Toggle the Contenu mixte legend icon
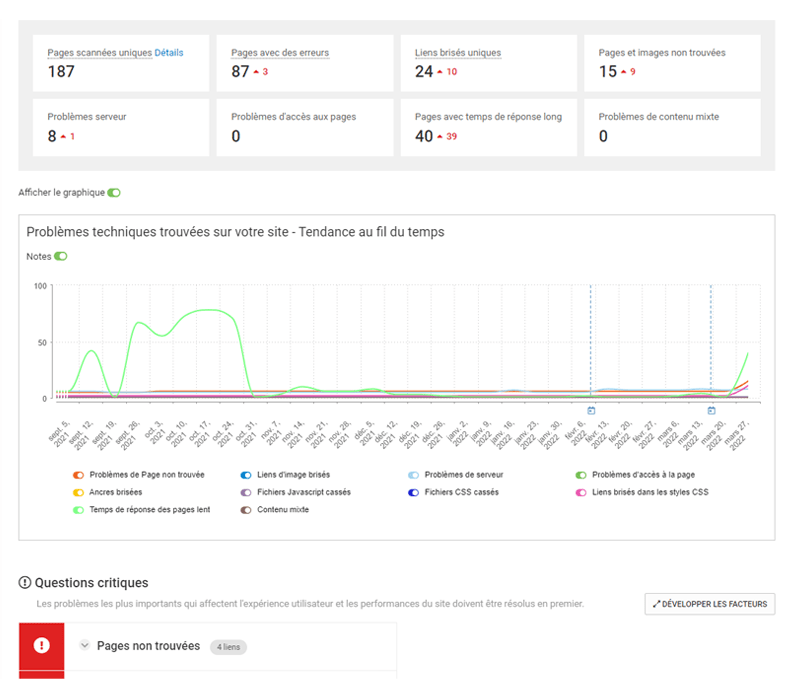This screenshot has width=800, height=699. point(246,509)
